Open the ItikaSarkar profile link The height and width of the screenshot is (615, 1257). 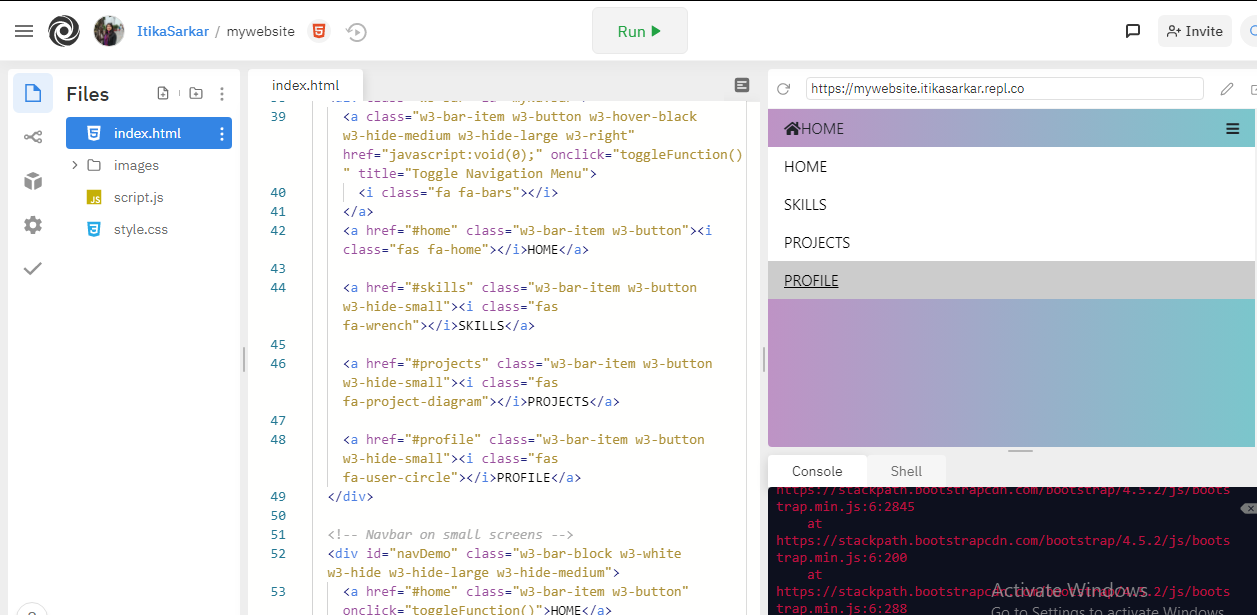click(173, 31)
